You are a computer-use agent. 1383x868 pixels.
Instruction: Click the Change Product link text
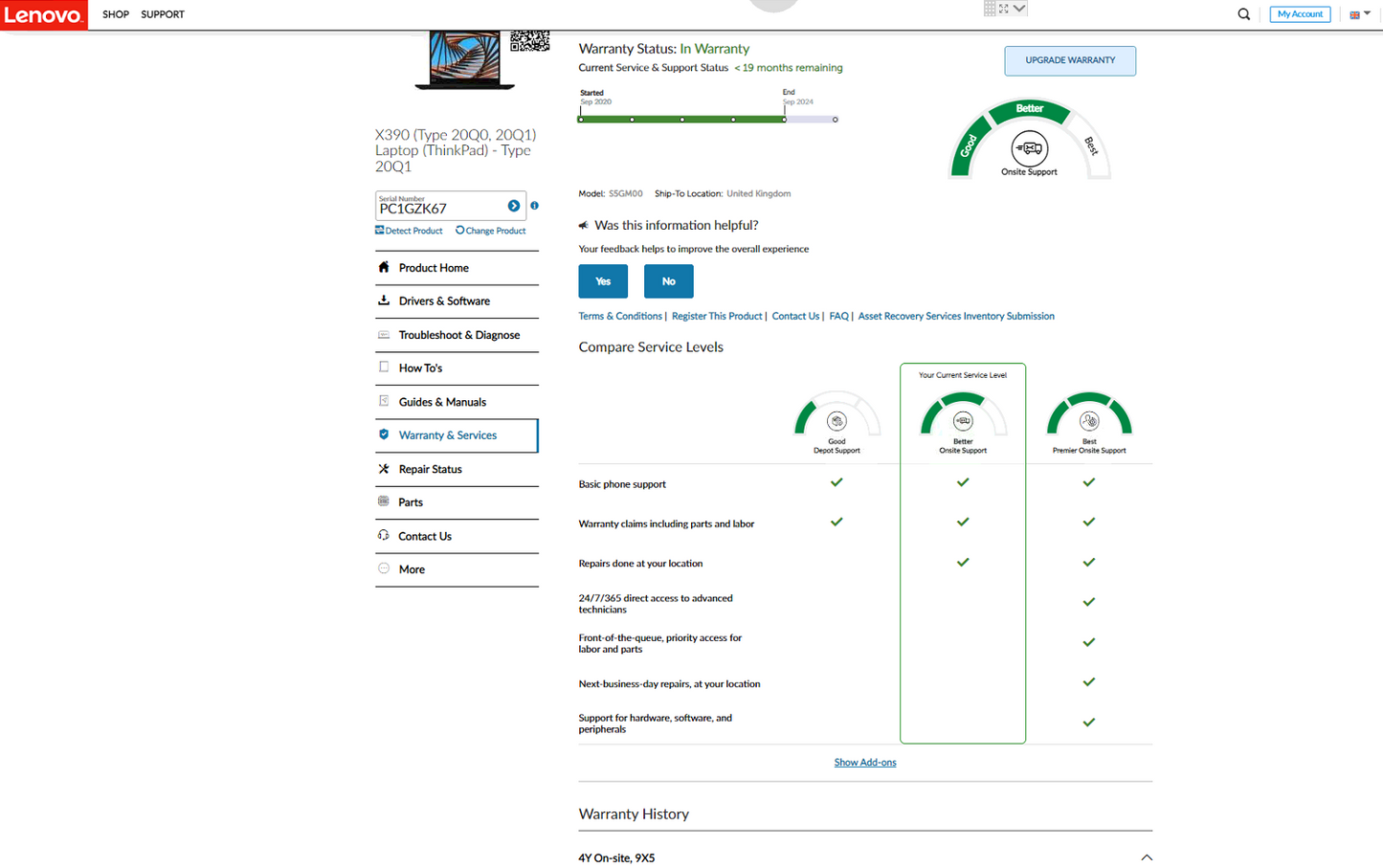point(496,231)
